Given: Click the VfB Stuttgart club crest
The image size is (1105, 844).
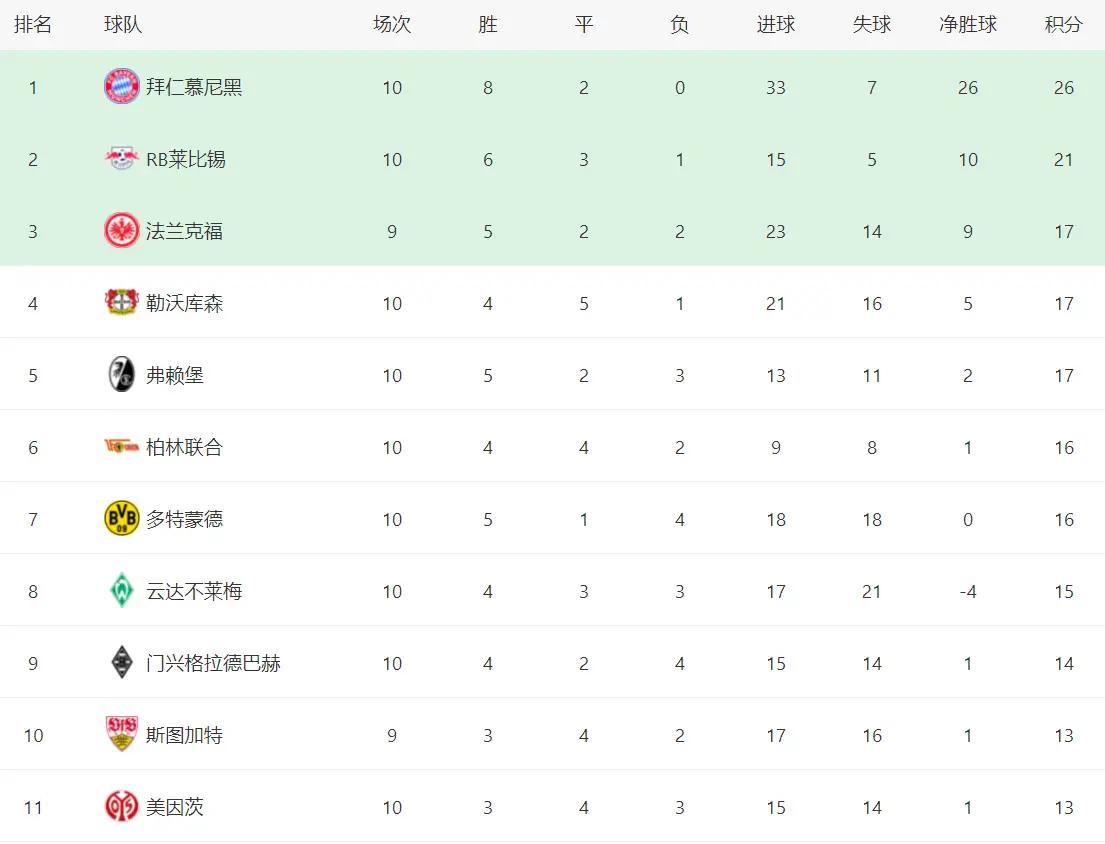Looking at the screenshot, I should (121, 734).
